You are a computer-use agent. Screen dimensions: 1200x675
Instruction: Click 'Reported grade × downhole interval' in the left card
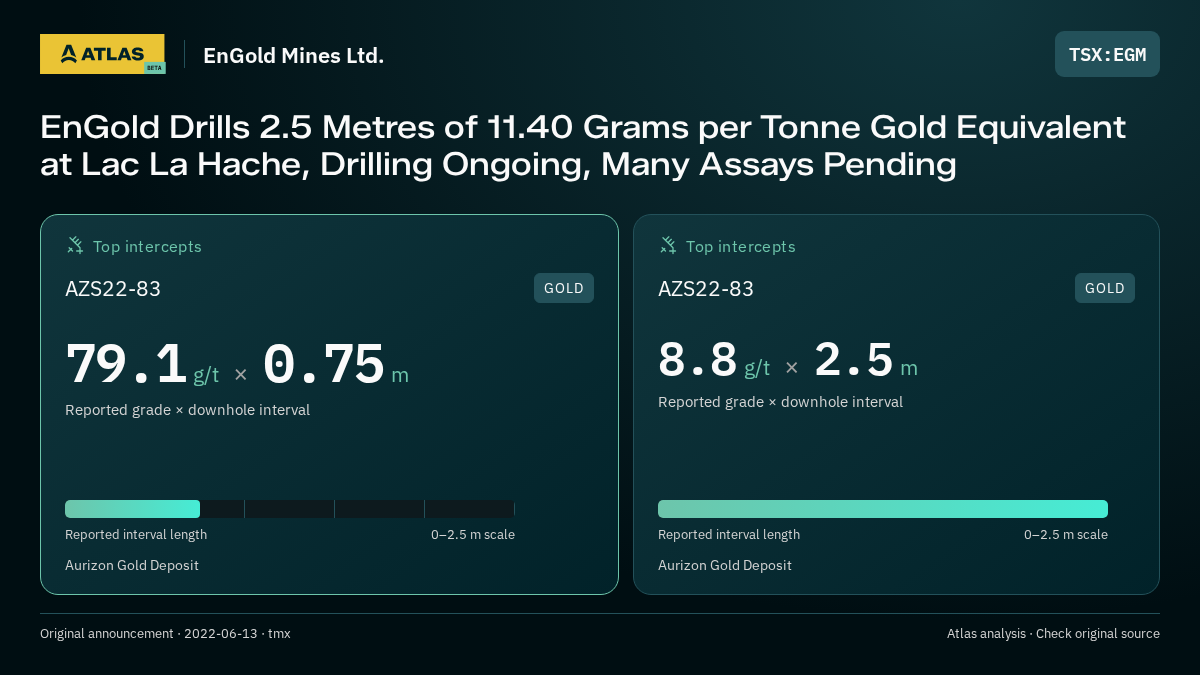coord(188,410)
